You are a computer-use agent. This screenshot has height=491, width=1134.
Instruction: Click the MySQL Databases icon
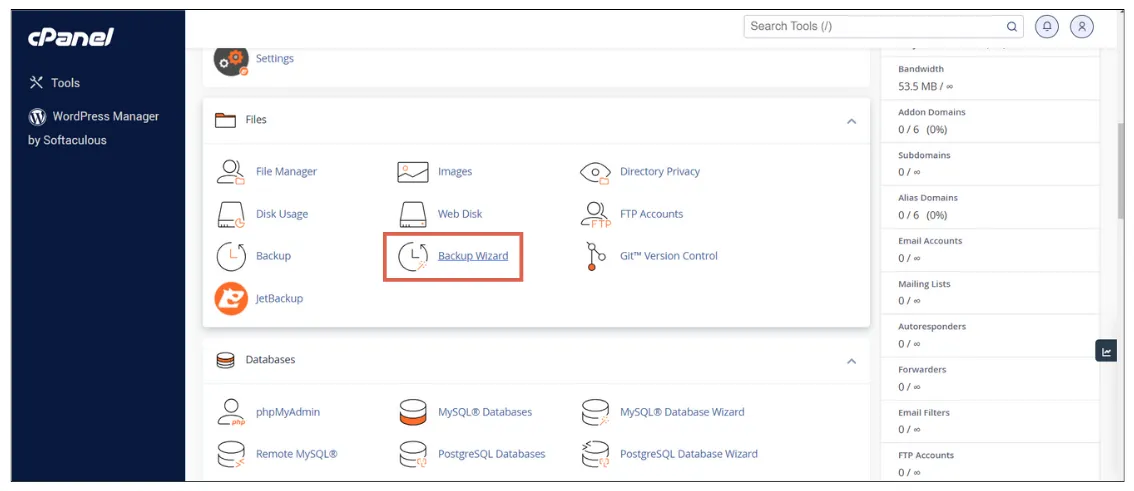tap(413, 412)
